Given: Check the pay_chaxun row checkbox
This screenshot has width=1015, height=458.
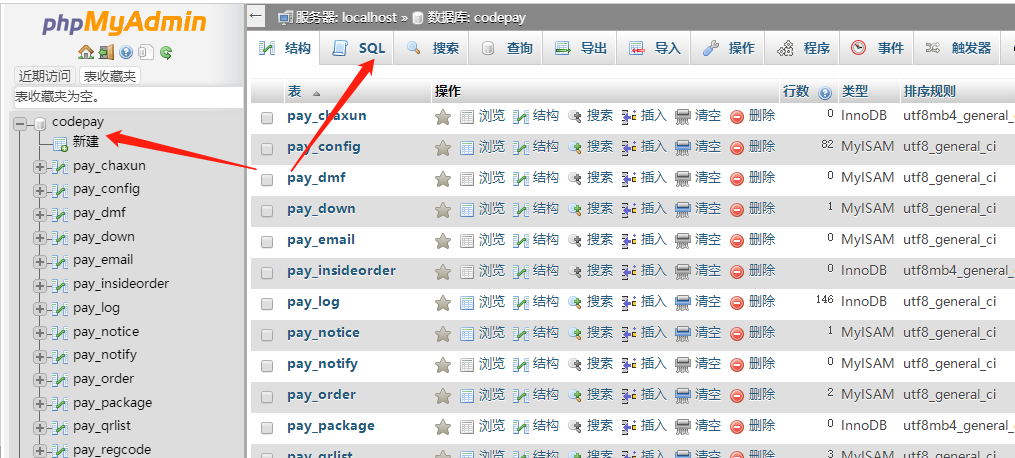Looking at the screenshot, I should click(x=267, y=117).
